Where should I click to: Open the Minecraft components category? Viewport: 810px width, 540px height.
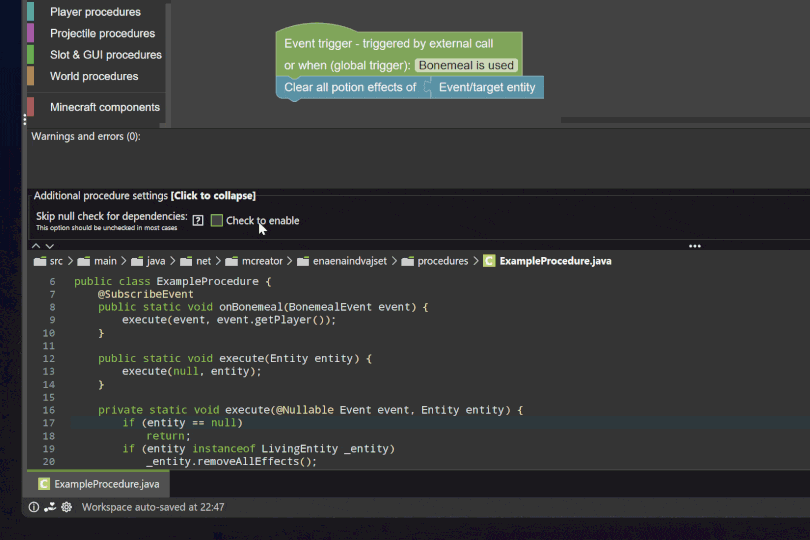105,107
